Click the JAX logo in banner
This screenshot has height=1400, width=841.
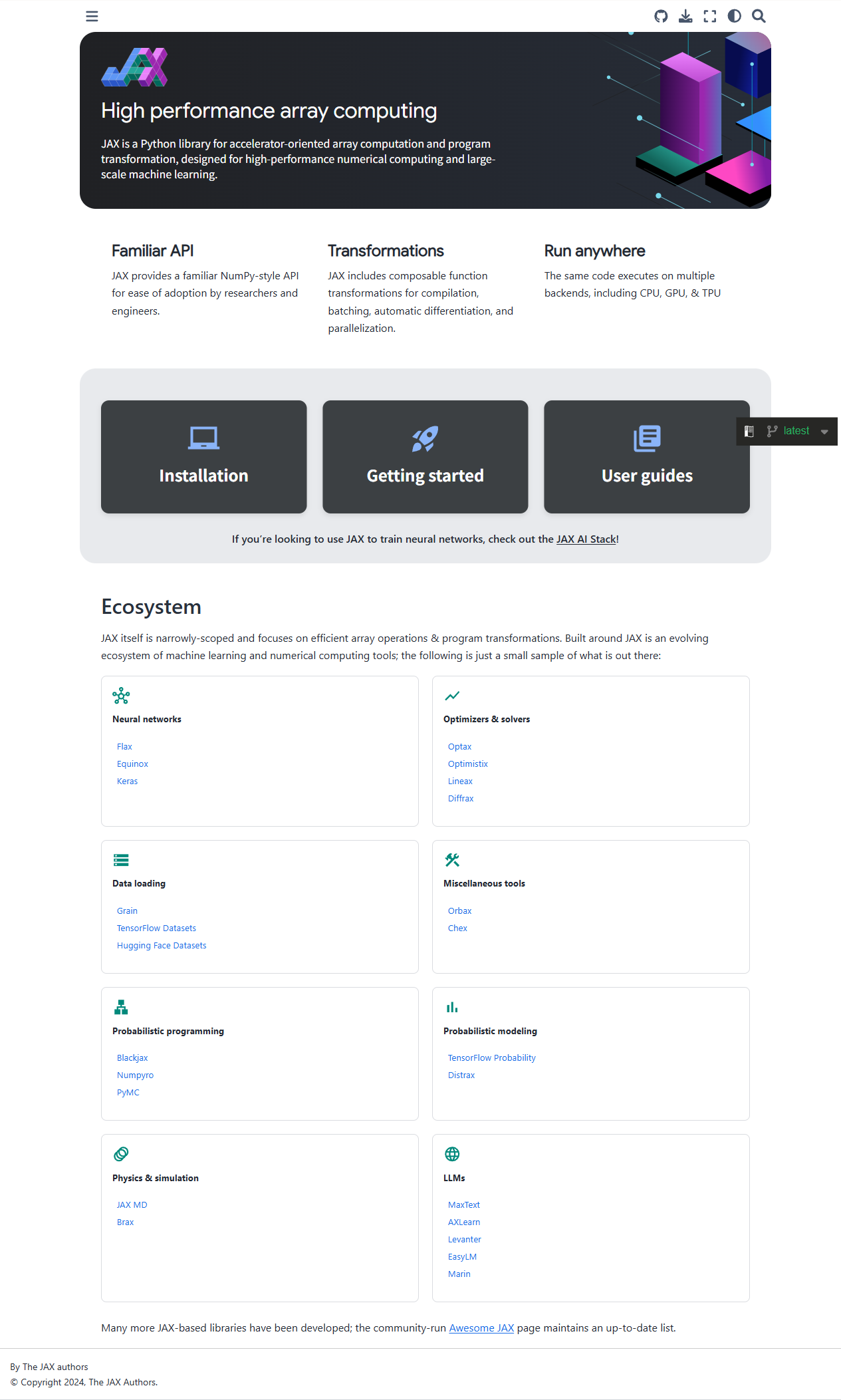click(134, 67)
